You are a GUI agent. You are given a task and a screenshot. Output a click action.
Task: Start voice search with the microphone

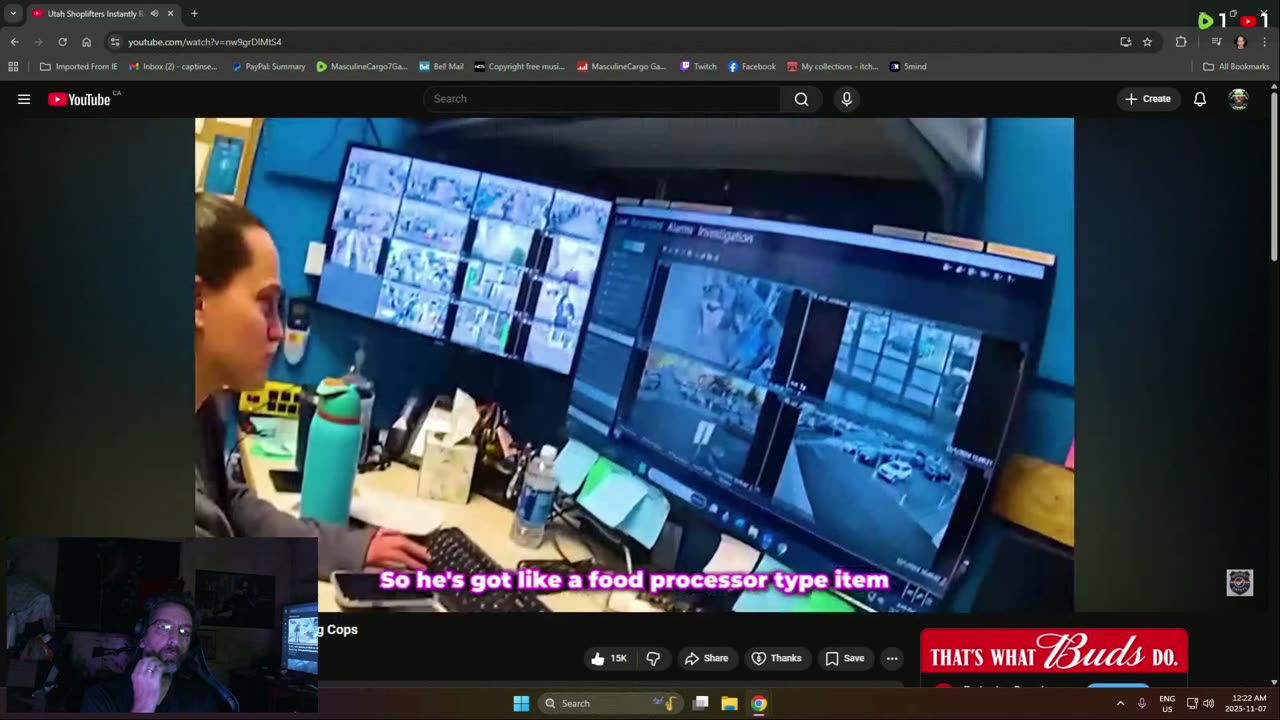[846, 99]
